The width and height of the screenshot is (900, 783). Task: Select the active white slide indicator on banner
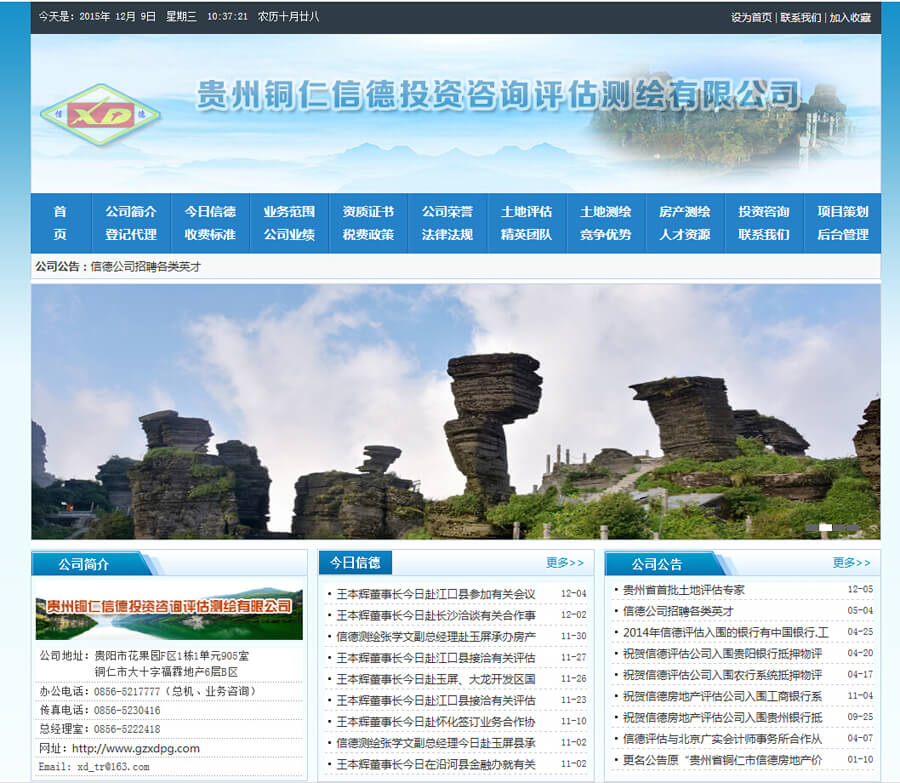826,527
